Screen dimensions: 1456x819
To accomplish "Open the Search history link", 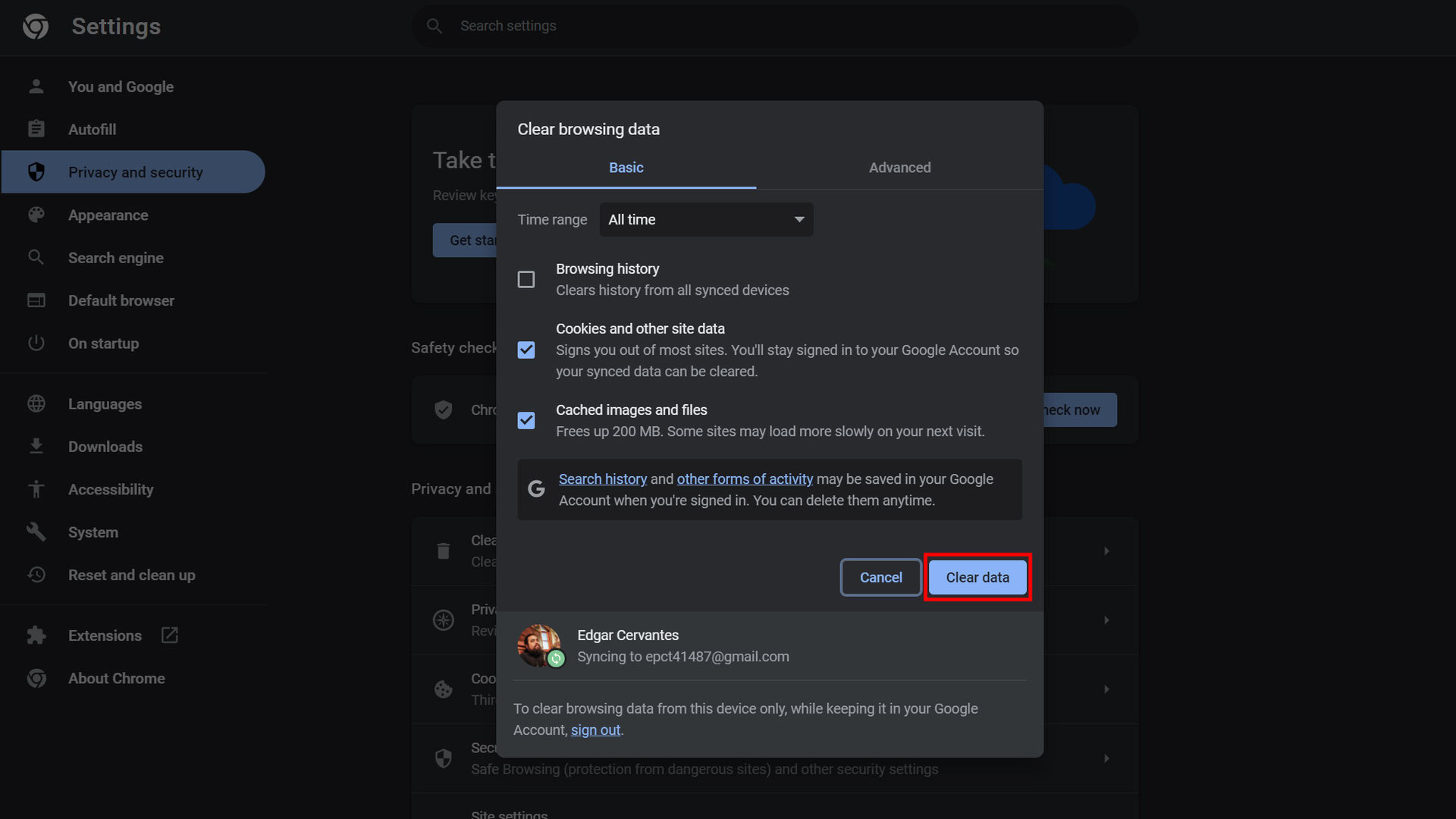I will [602, 479].
